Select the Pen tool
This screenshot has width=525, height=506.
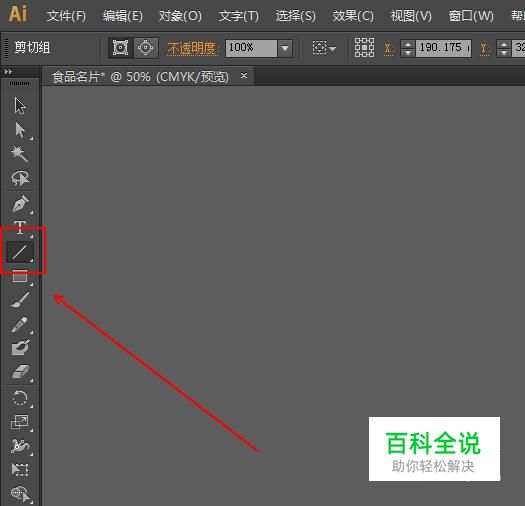pos(20,204)
